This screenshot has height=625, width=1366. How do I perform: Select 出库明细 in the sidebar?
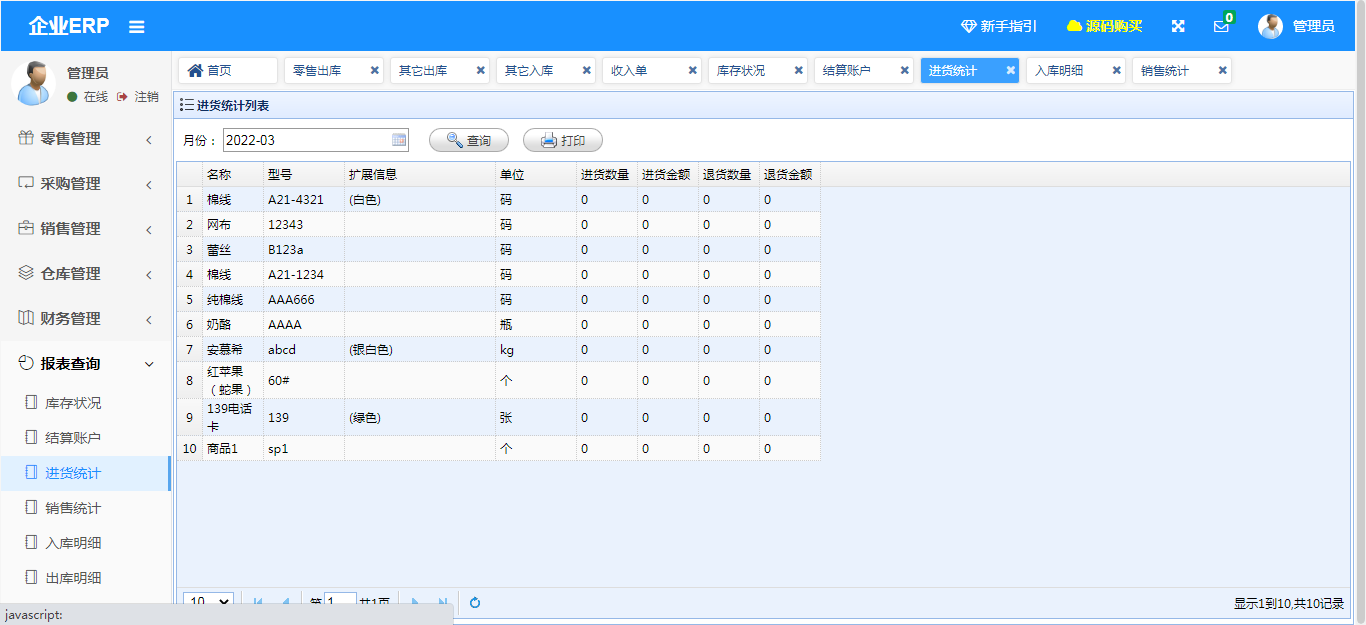73,578
